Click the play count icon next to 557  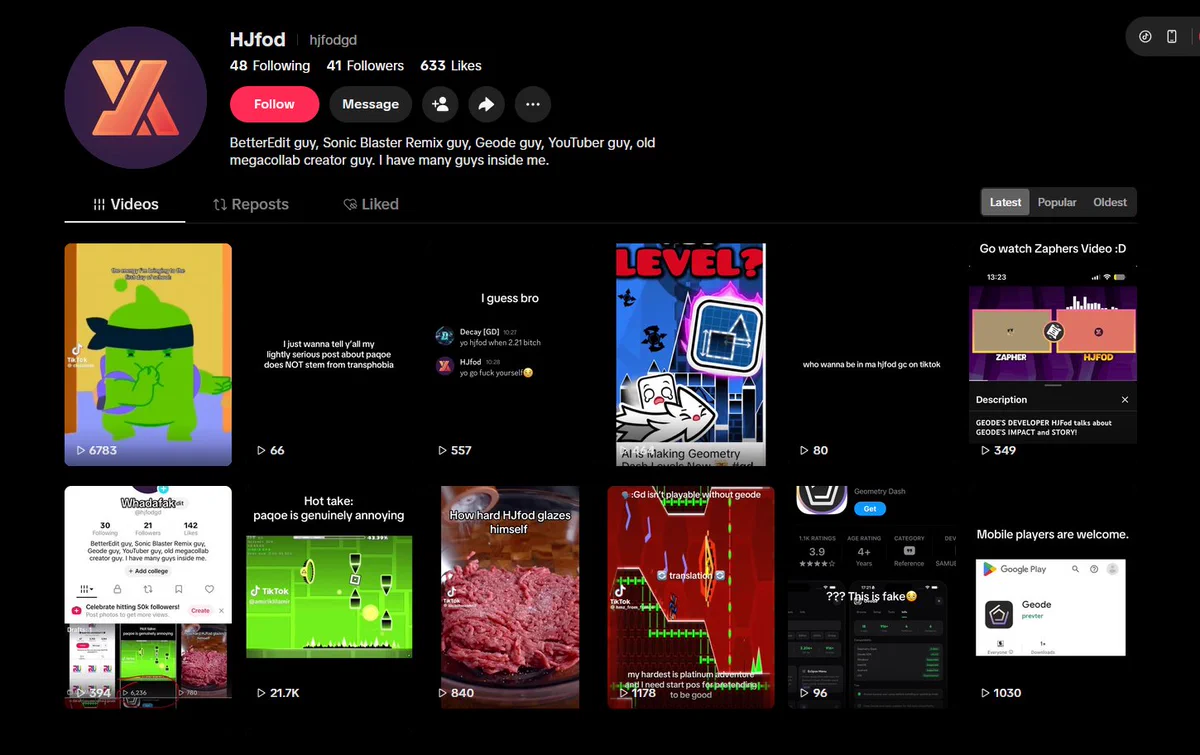(443, 451)
